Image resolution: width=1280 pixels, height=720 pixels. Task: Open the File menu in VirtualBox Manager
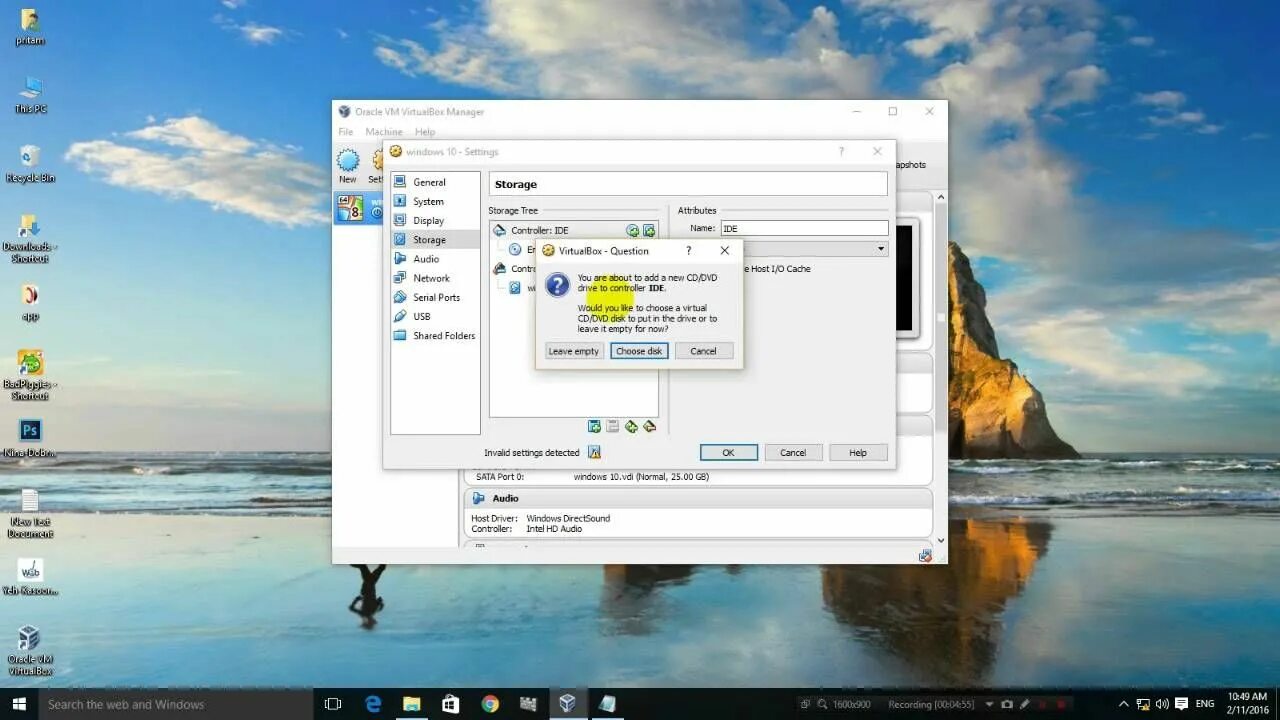345,132
